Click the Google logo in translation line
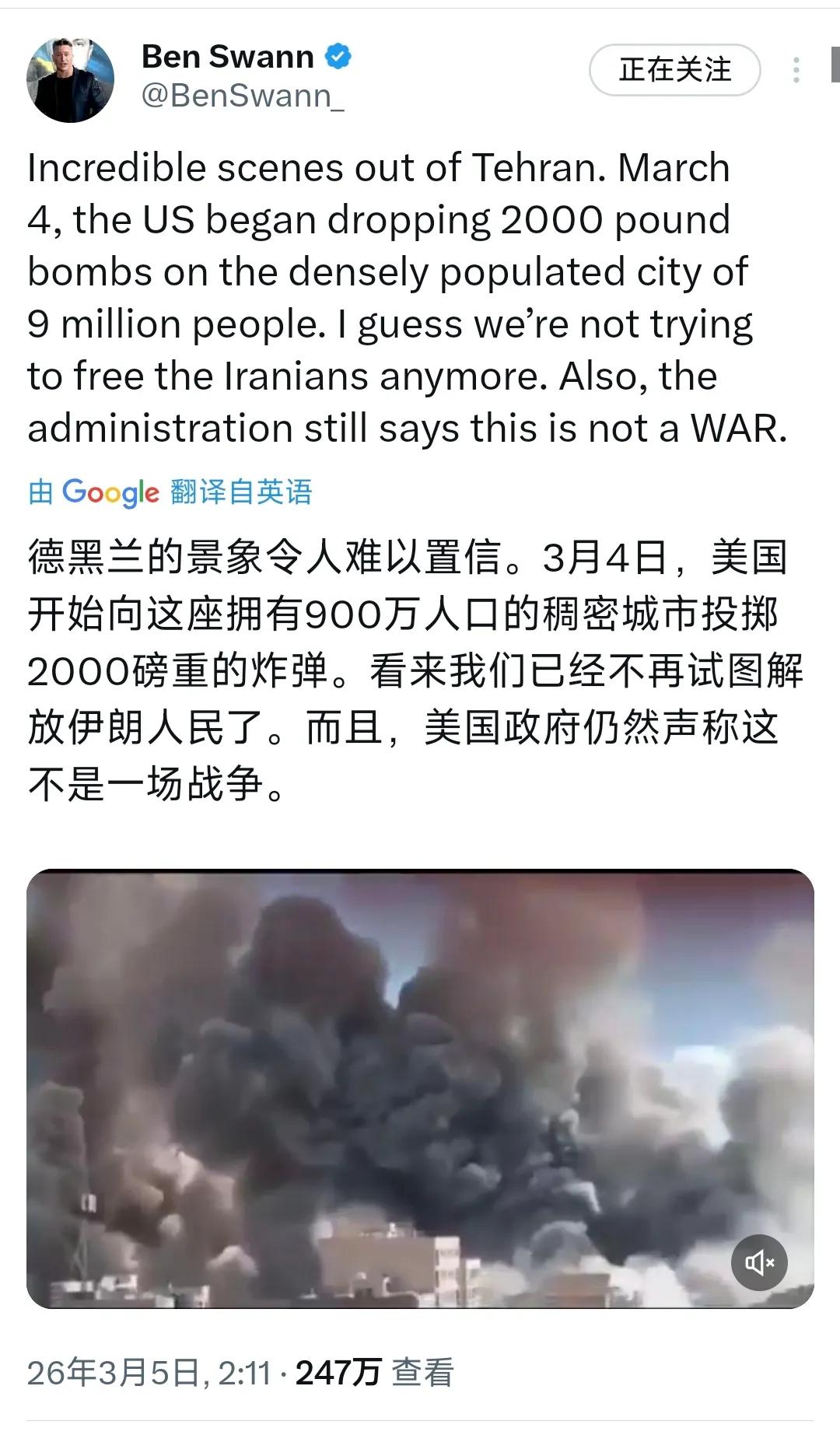840x1442 pixels. click(x=110, y=492)
